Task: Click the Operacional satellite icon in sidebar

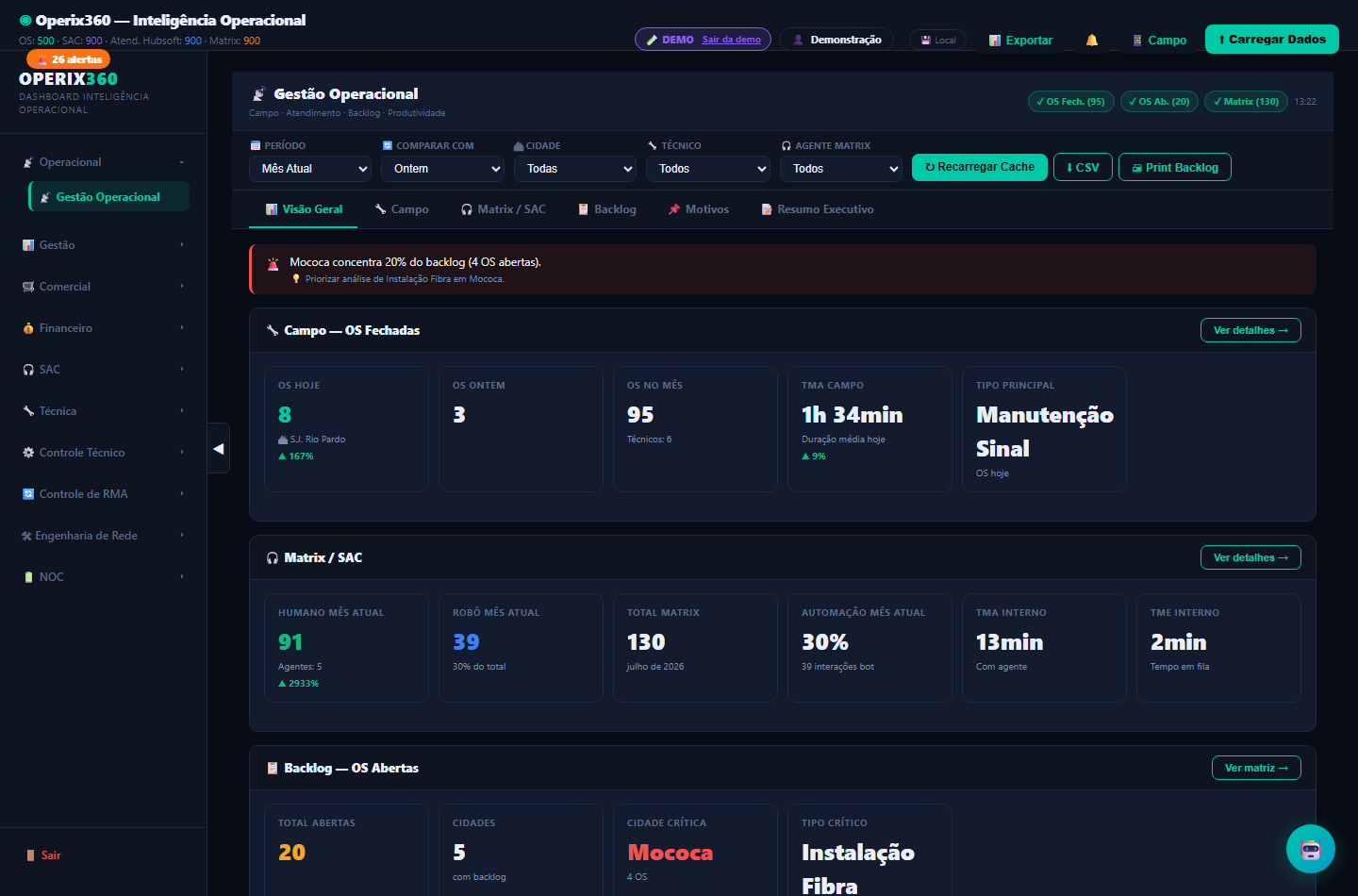Action: [28, 162]
